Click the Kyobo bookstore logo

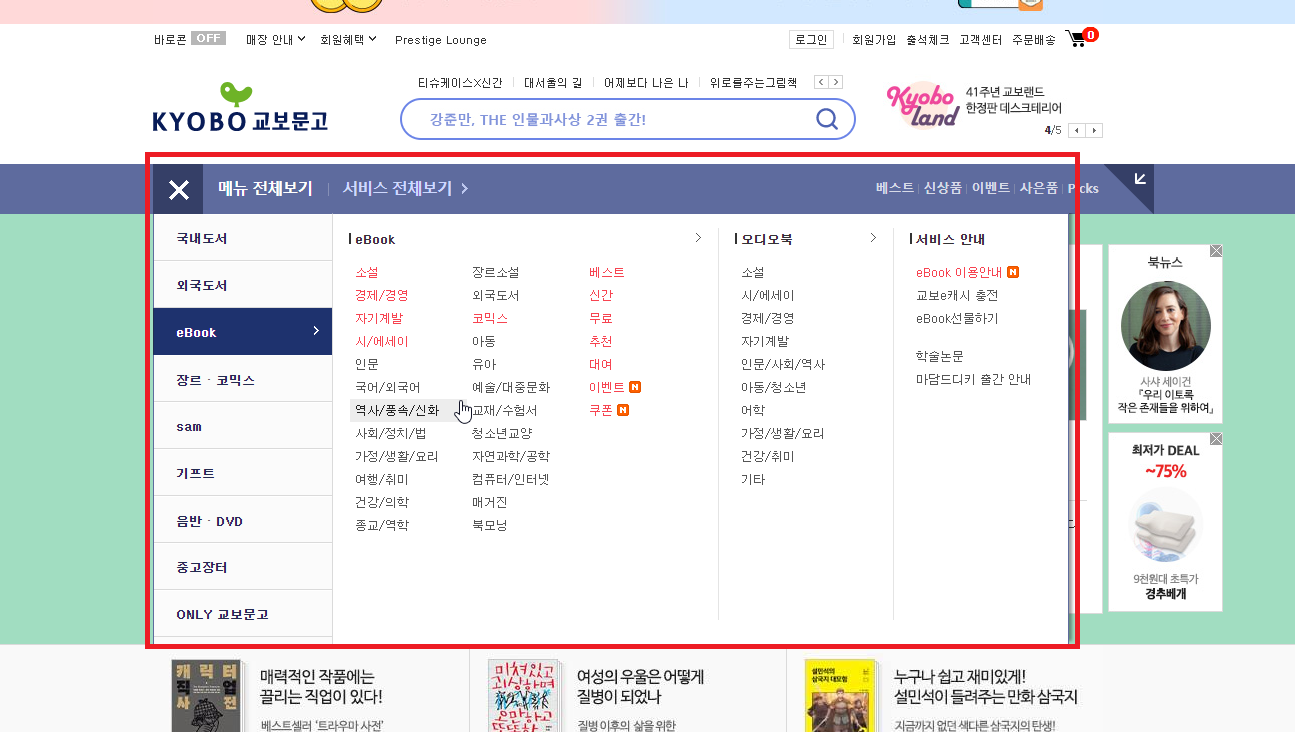click(x=240, y=108)
